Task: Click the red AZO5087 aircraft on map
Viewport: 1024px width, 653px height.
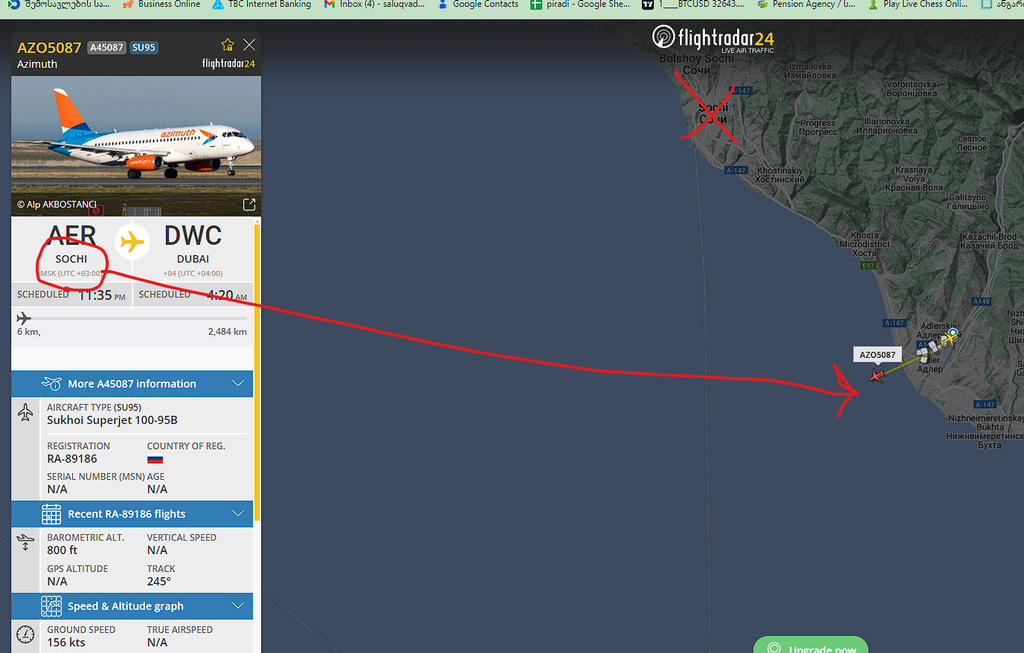Action: 877,375
